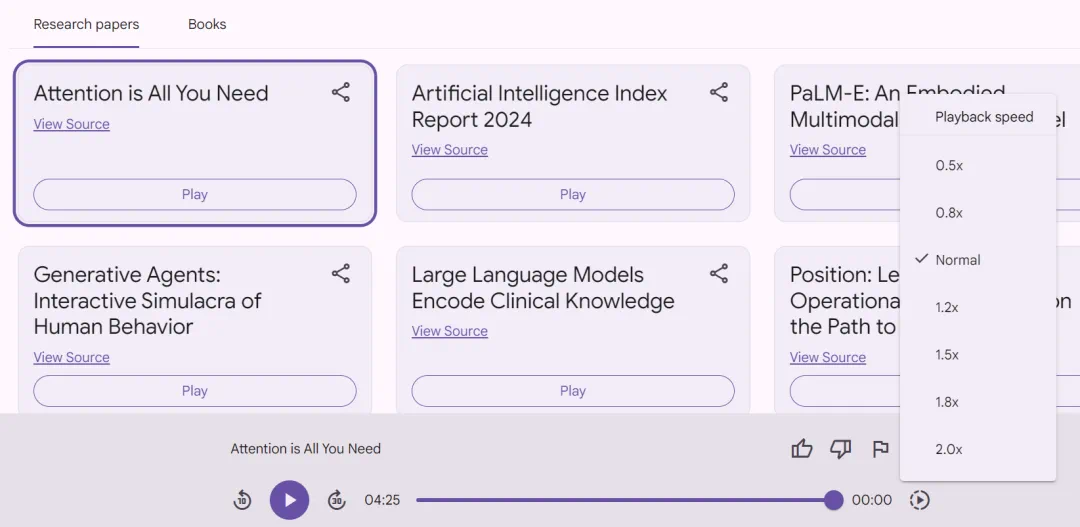Rewind 10 seconds

pos(242,500)
